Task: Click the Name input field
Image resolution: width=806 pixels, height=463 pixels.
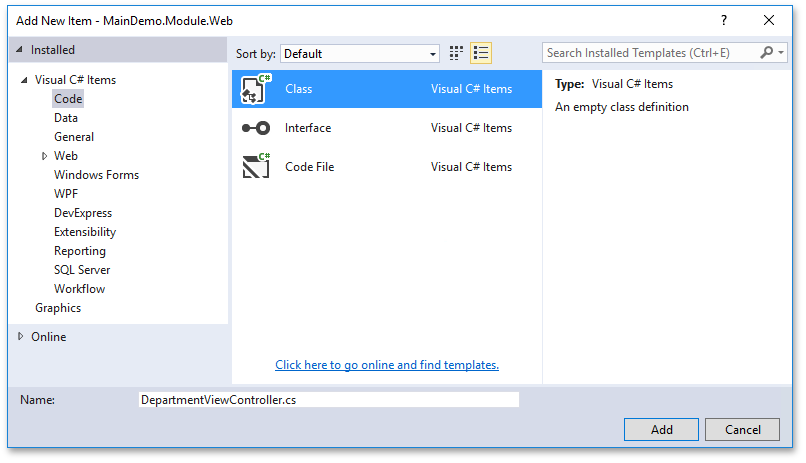Action: [x=329, y=400]
